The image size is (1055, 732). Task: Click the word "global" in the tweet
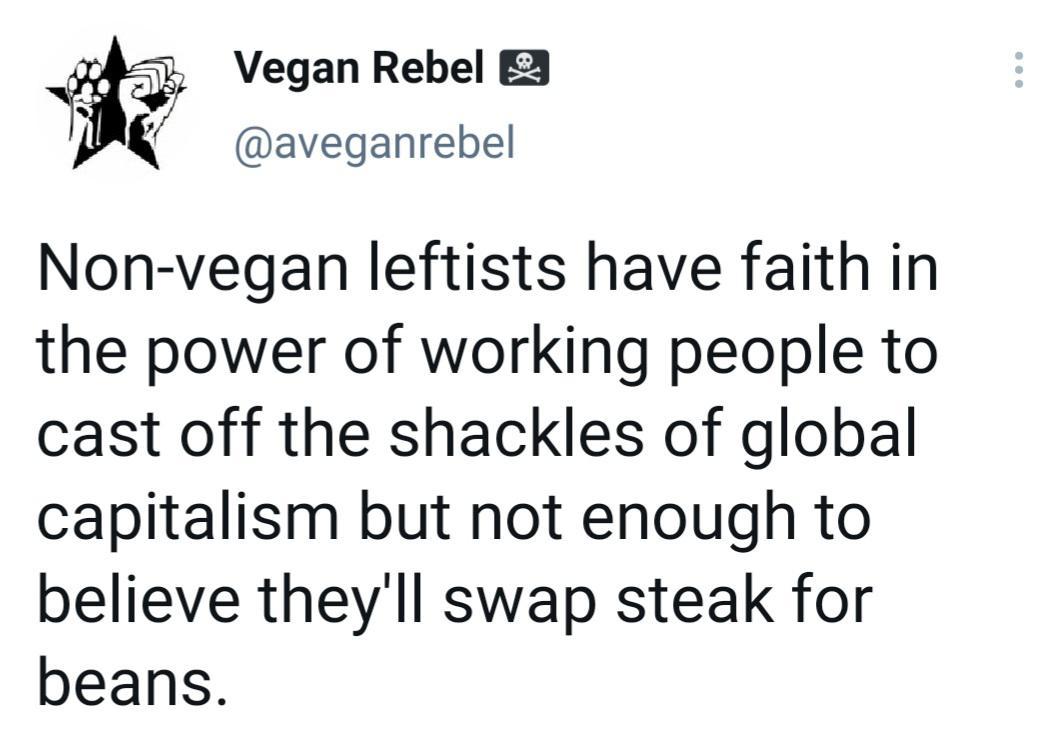click(x=829, y=435)
